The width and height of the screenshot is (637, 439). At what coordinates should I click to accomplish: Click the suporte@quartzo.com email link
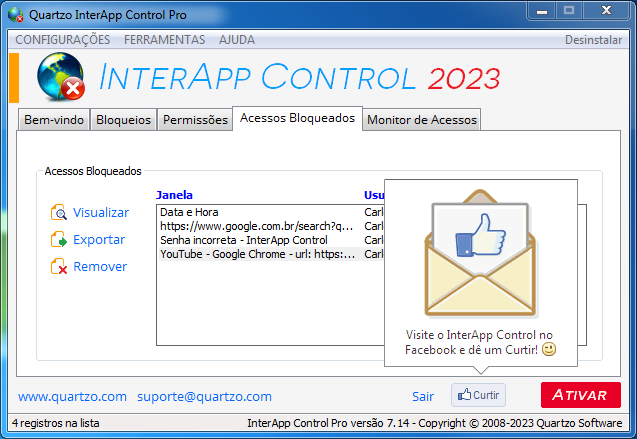204,396
